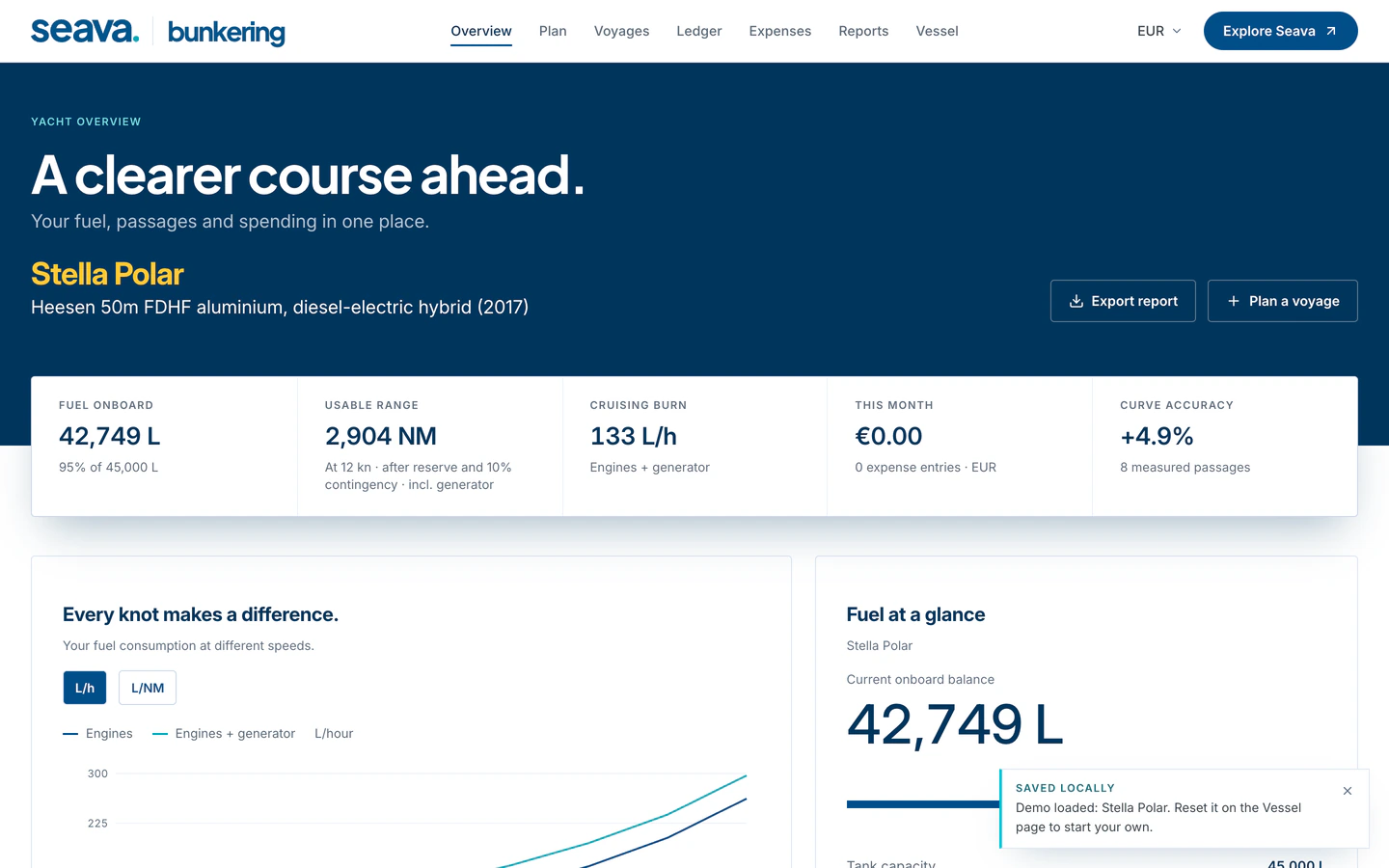1389x868 pixels.
Task: Open the Expenses tab
Action: point(780,31)
